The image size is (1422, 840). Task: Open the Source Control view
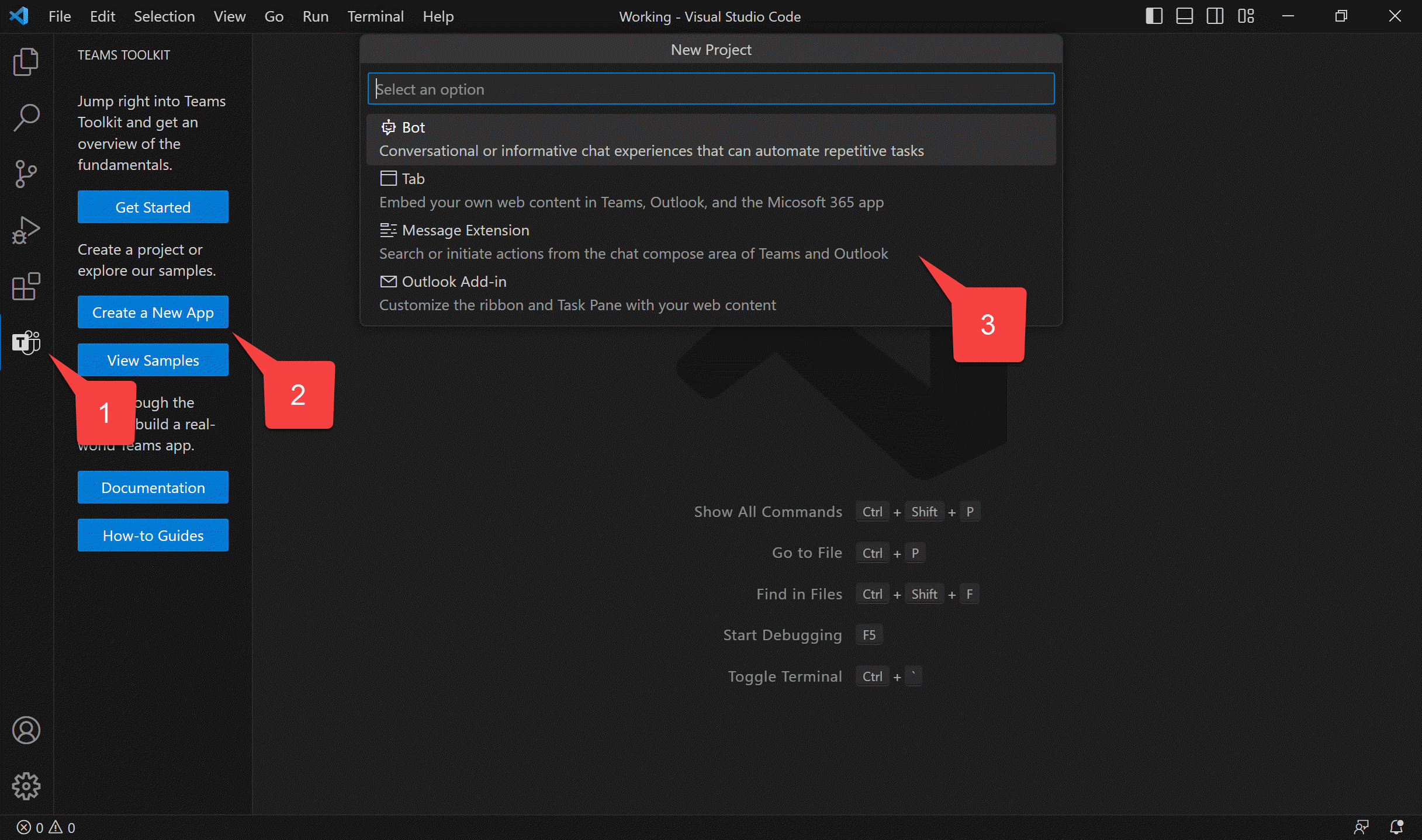[x=26, y=173]
